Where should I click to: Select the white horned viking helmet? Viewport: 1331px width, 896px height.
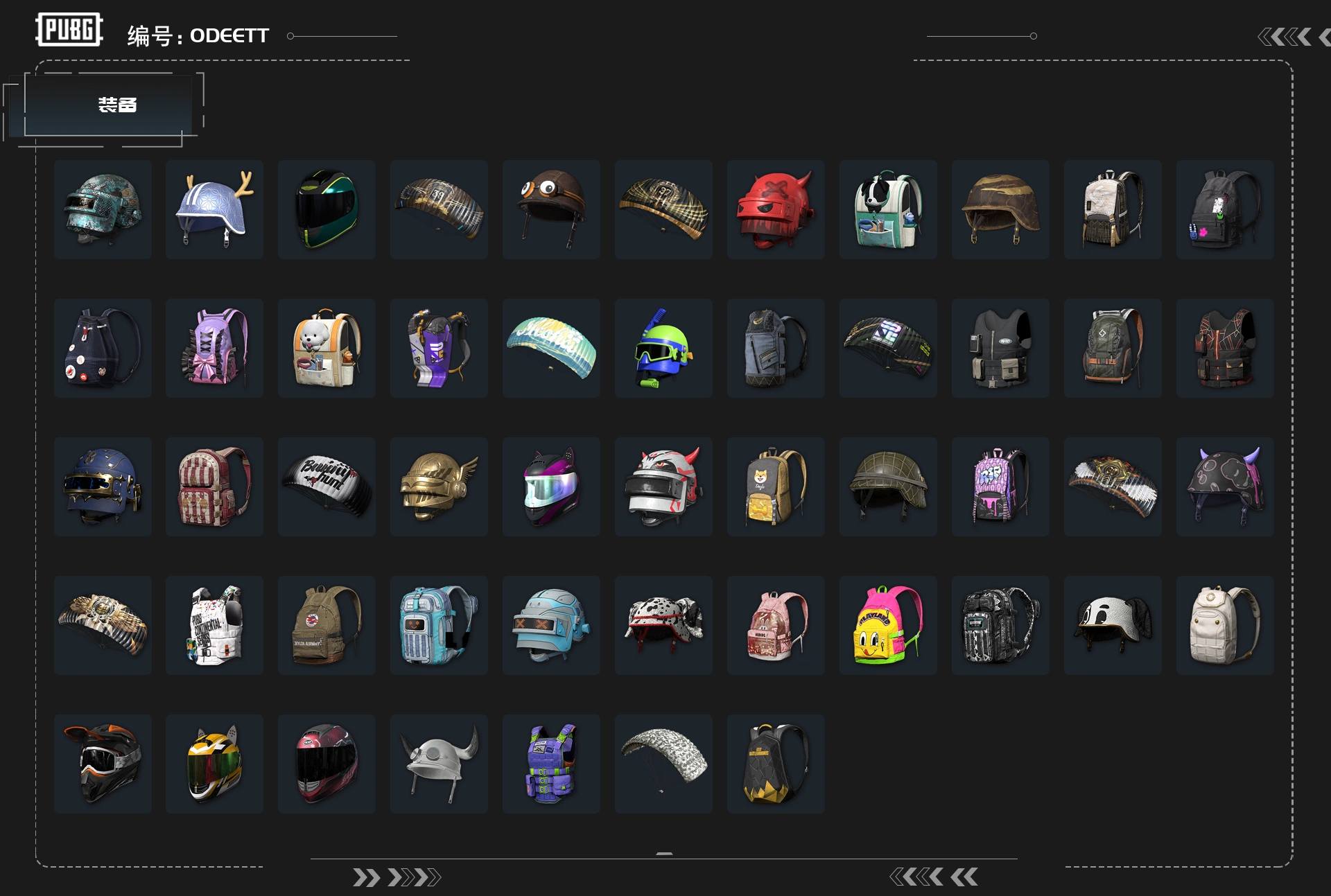[439, 764]
